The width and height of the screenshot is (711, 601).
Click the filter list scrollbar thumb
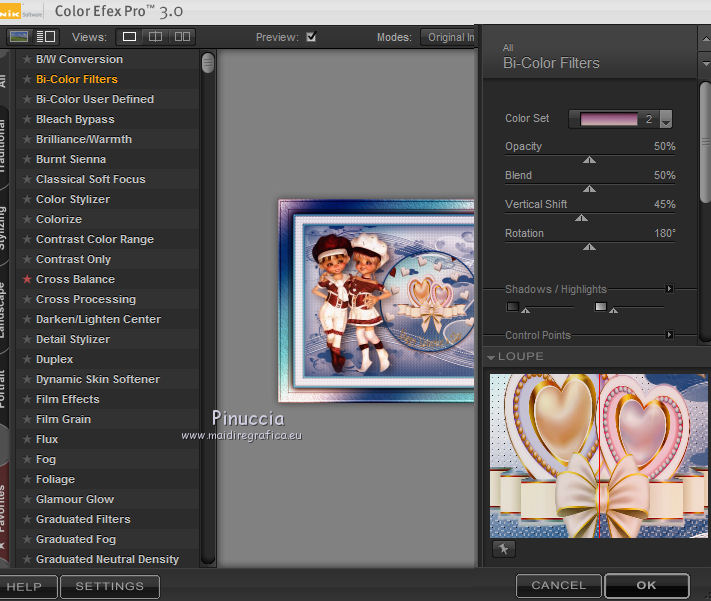click(x=208, y=63)
